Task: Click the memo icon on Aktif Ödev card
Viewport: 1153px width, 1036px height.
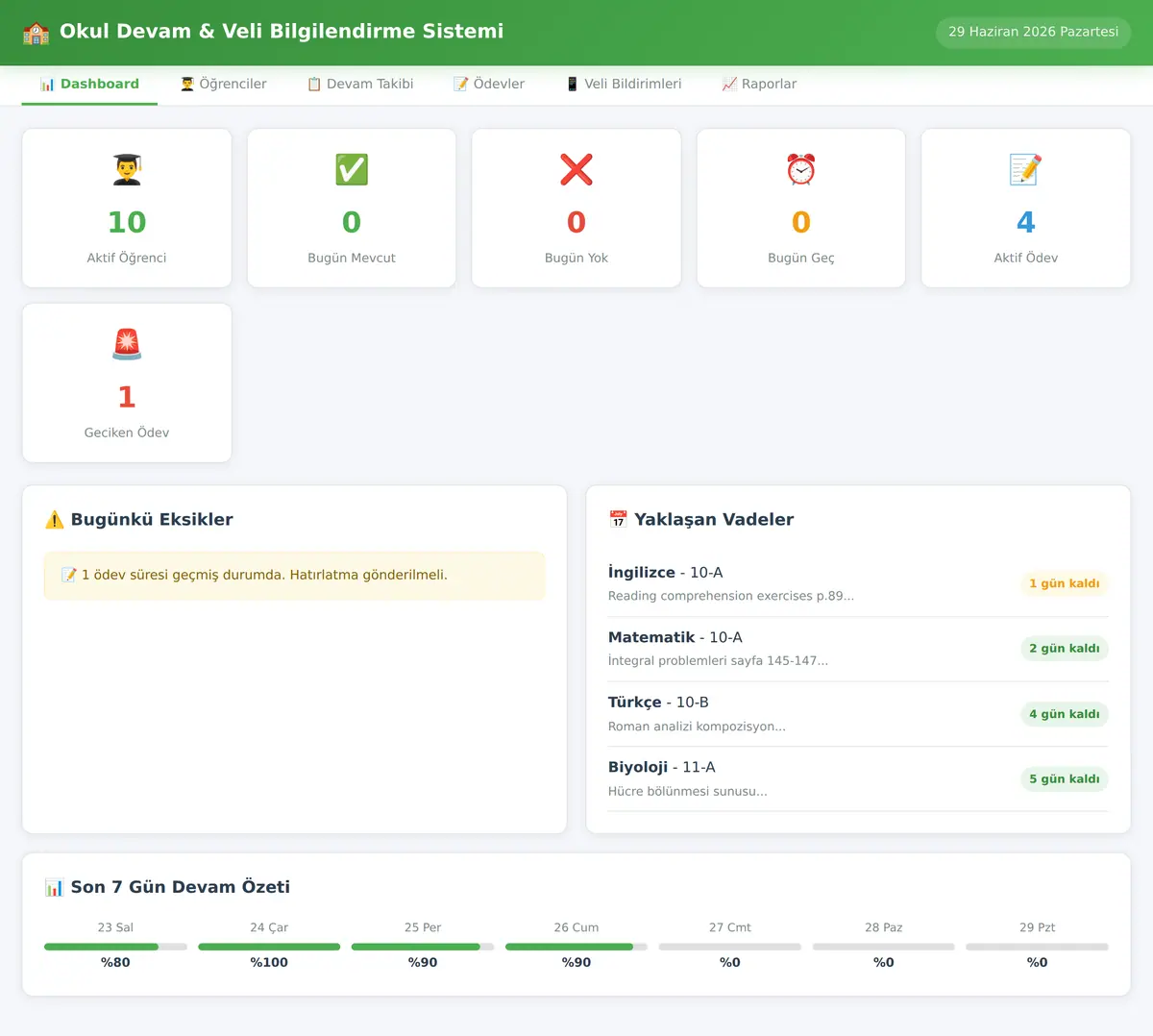Action: [1026, 169]
